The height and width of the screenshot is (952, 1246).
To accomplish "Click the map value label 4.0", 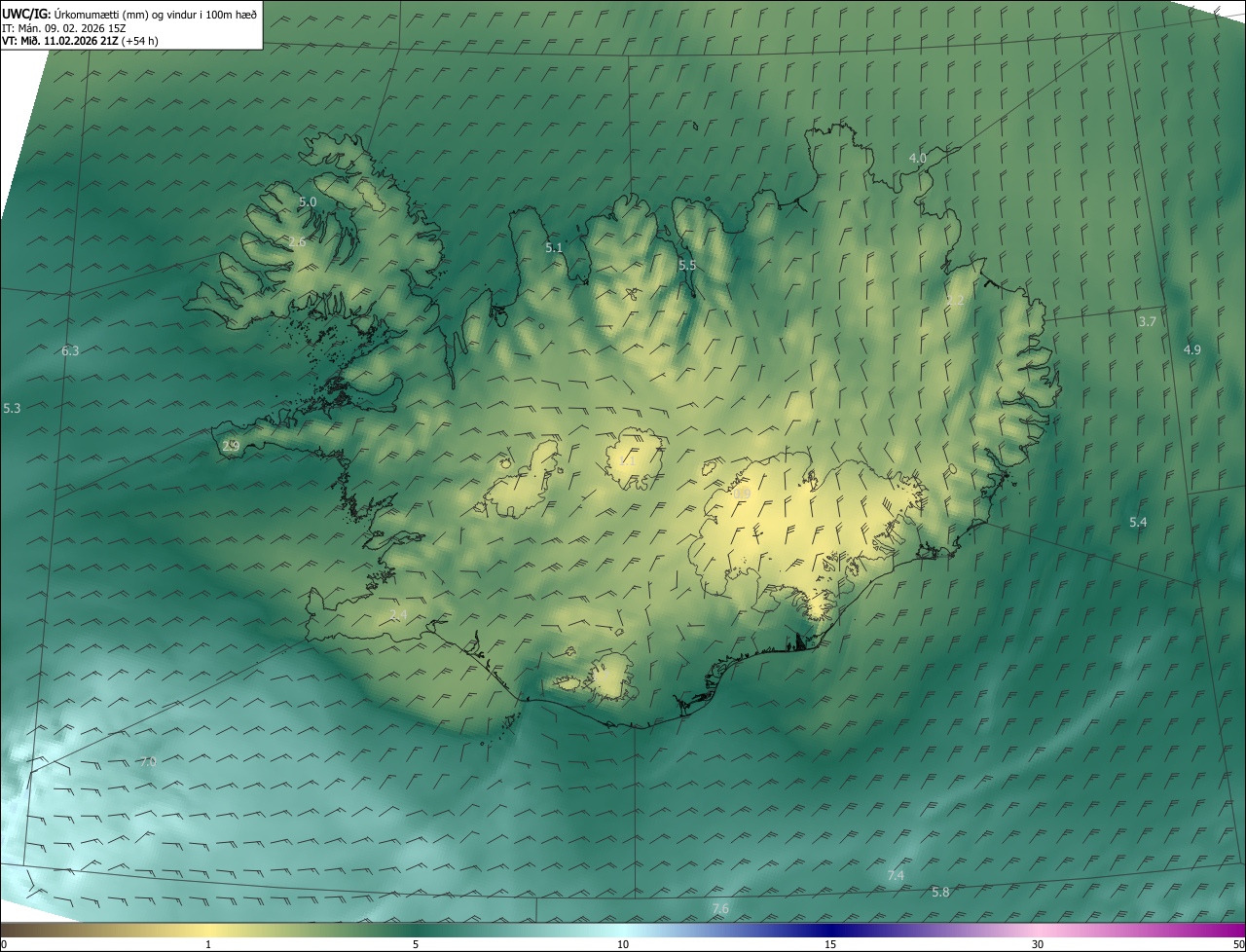I will (917, 158).
